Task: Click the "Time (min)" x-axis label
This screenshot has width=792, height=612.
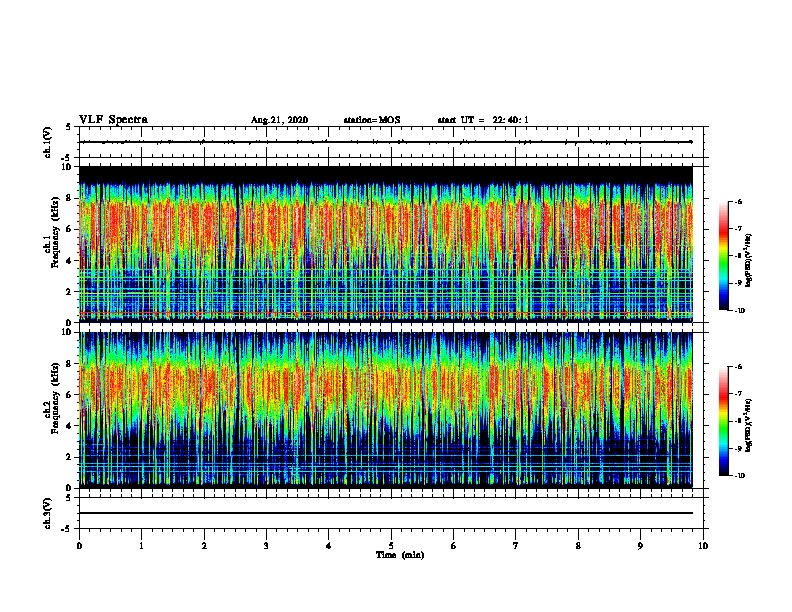Action: [x=400, y=555]
